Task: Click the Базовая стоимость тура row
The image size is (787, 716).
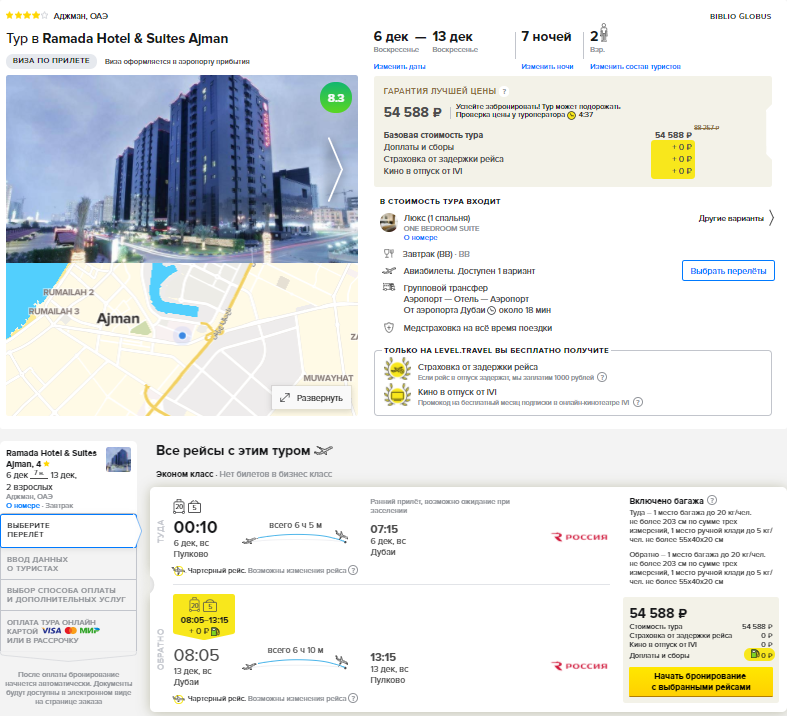Action: (x=538, y=135)
